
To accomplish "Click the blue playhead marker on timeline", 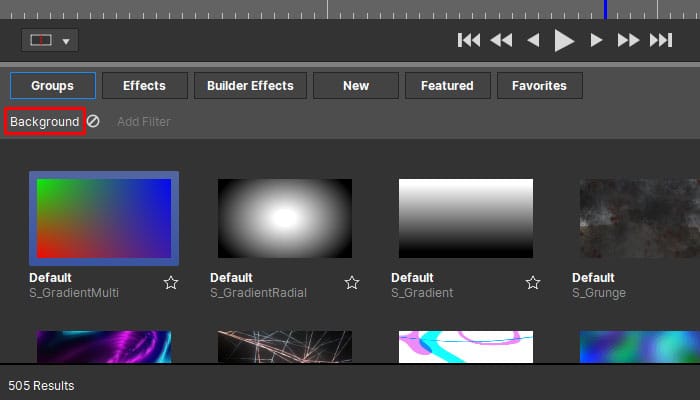I will coord(605,9).
